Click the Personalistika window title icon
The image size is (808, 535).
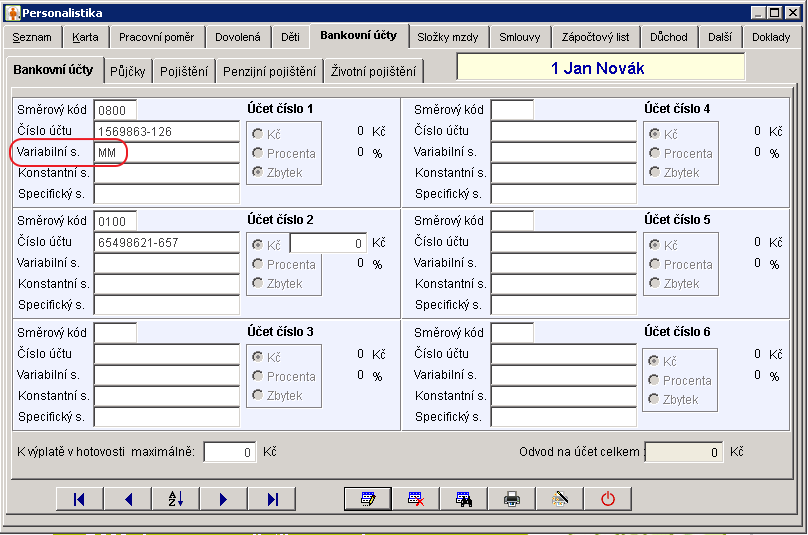pyautogui.click(x=12, y=13)
